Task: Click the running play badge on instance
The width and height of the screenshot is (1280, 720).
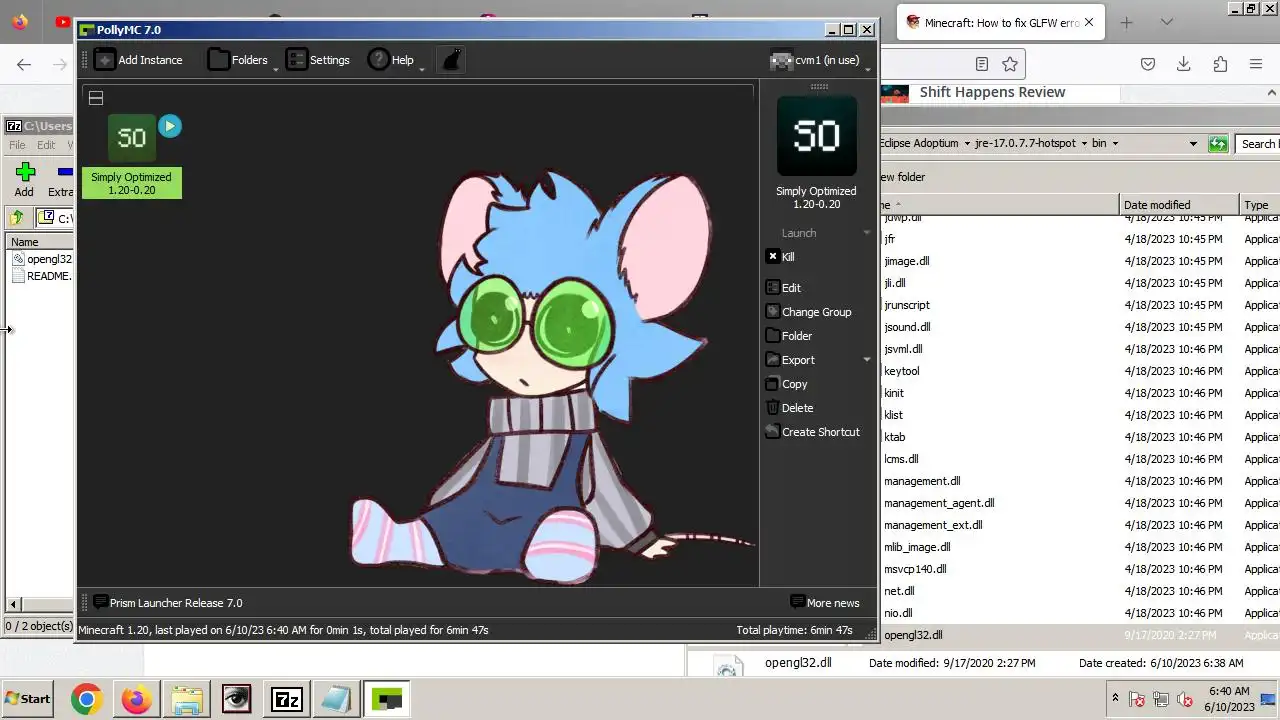Action: (x=170, y=126)
